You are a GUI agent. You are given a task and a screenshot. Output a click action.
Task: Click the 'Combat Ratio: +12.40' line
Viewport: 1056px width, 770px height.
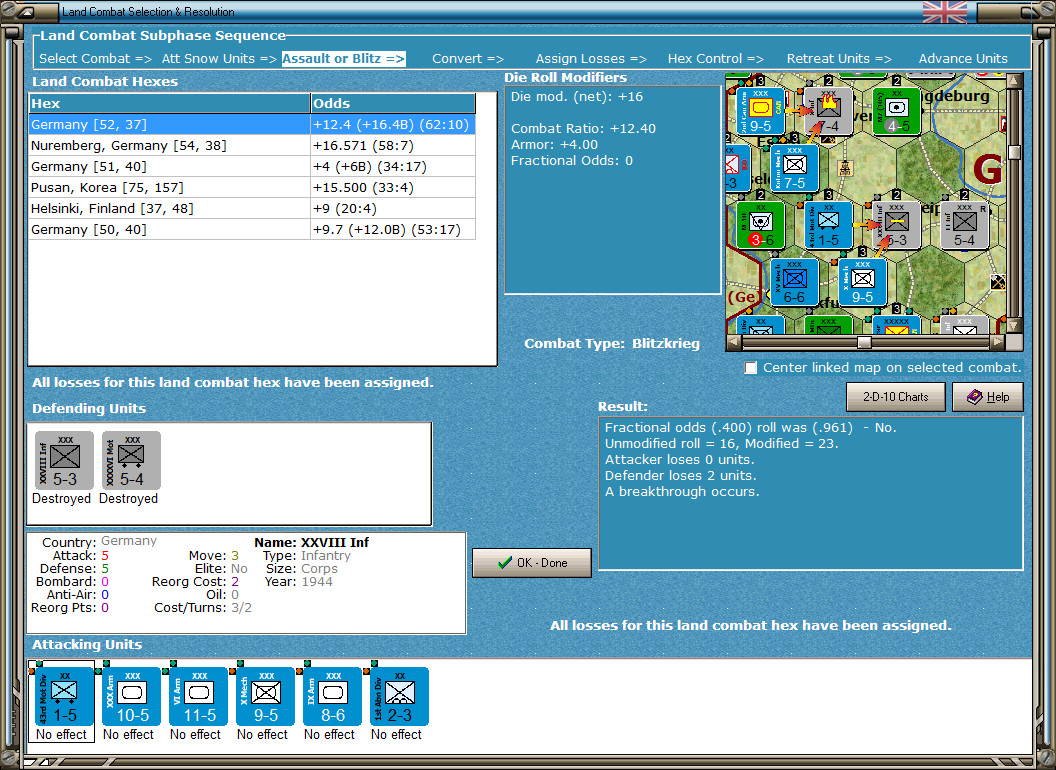[583, 129]
